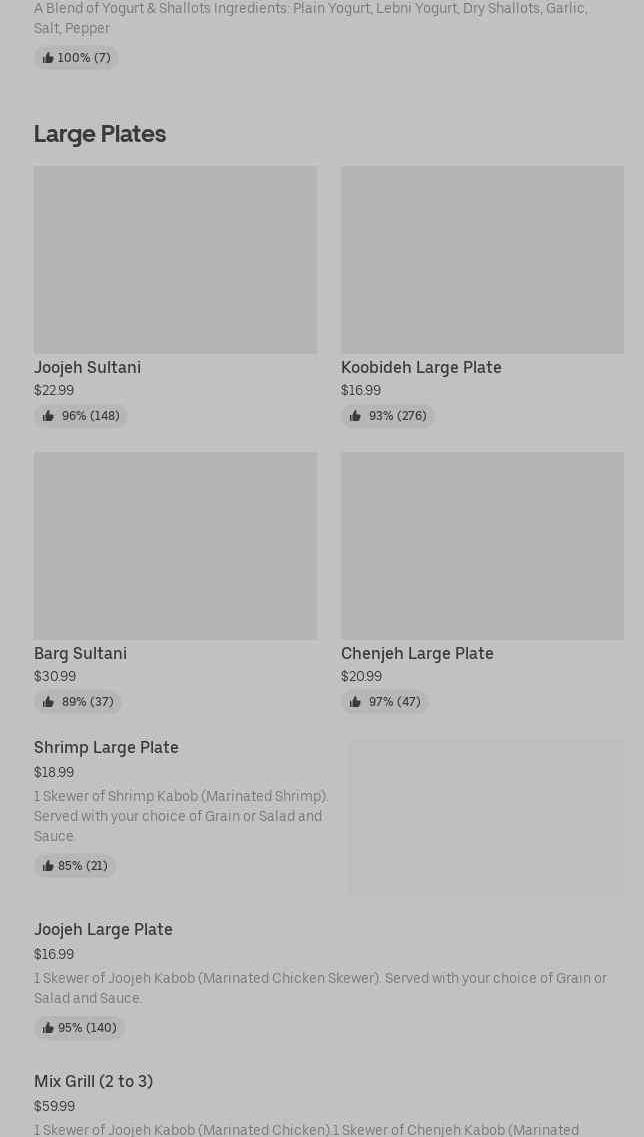Image resolution: width=644 pixels, height=1137 pixels.
Task: Open the Joojeh Sultani food photo
Action: [x=175, y=259]
